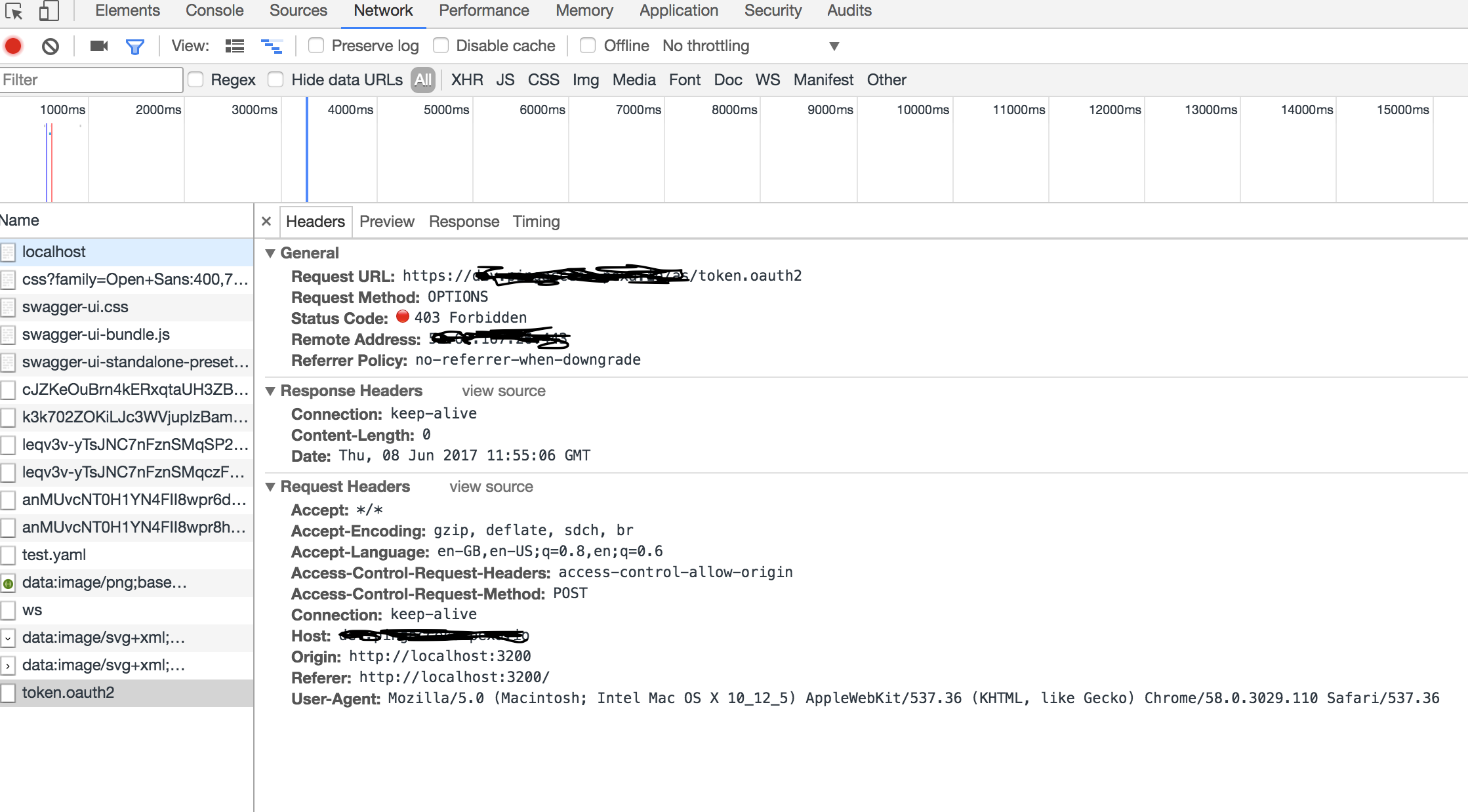Switch to the Console tab
The height and width of the screenshot is (812, 1468).
214,10
